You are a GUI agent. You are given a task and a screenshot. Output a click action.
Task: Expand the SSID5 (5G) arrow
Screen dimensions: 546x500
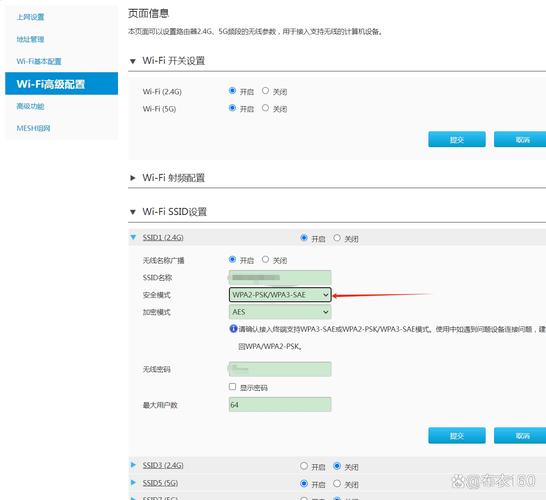pos(133,483)
